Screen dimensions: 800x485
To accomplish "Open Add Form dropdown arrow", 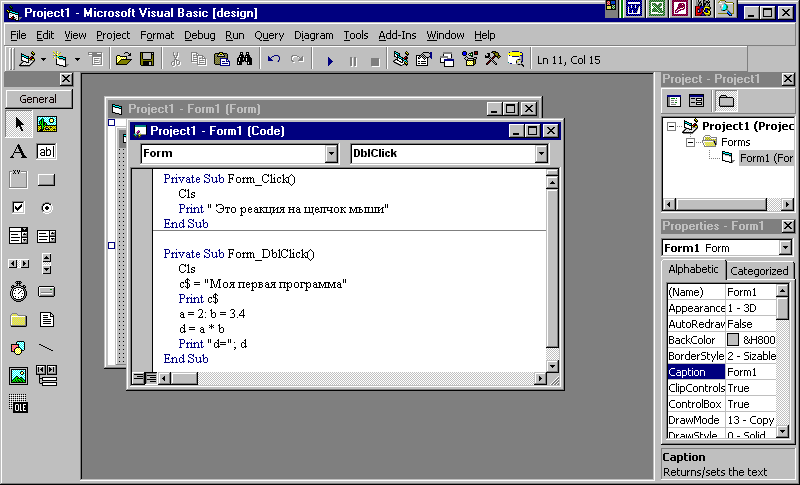I will pyautogui.click(x=77, y=60).
